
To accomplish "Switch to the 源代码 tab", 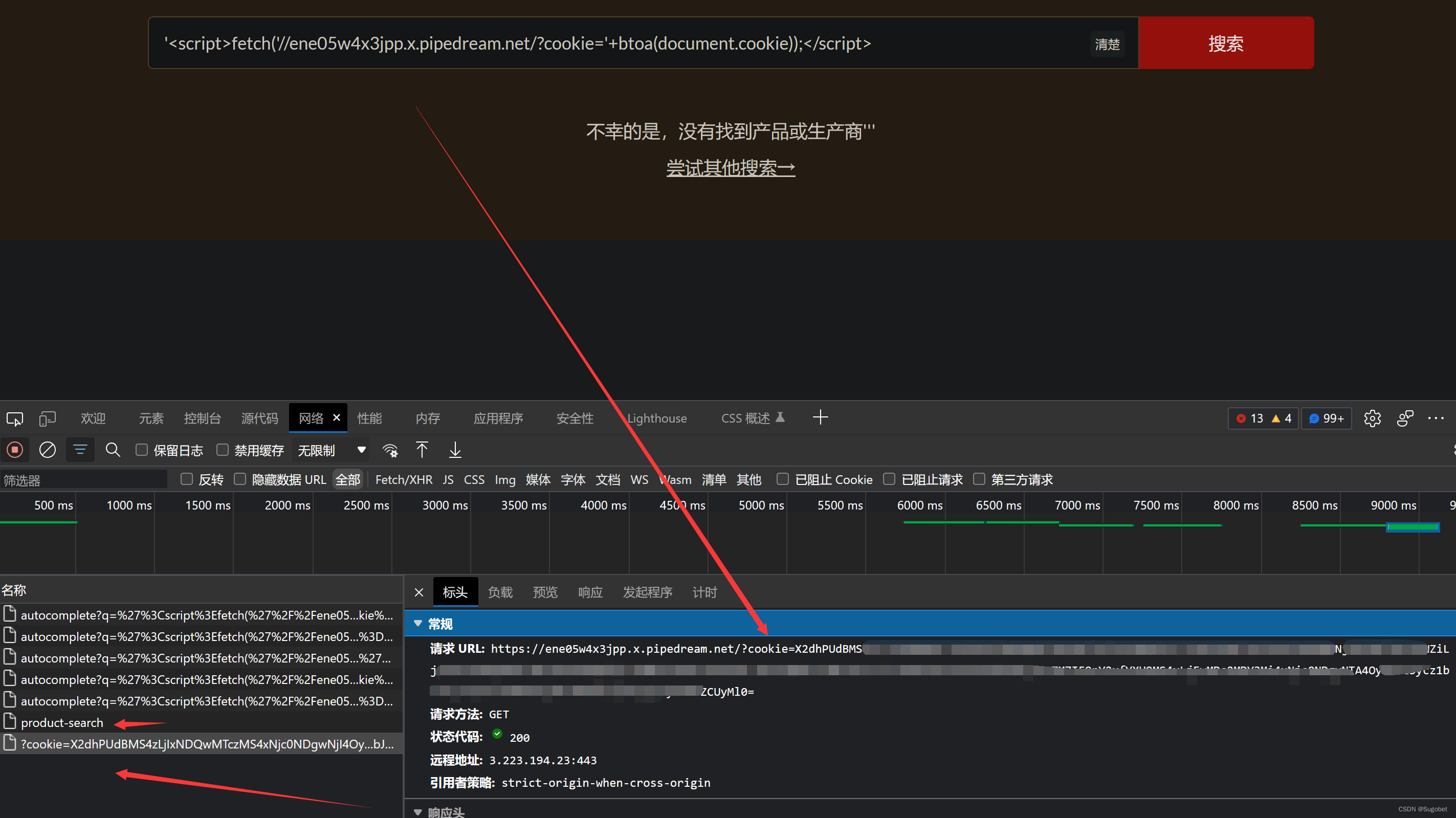I will [259, 418].
